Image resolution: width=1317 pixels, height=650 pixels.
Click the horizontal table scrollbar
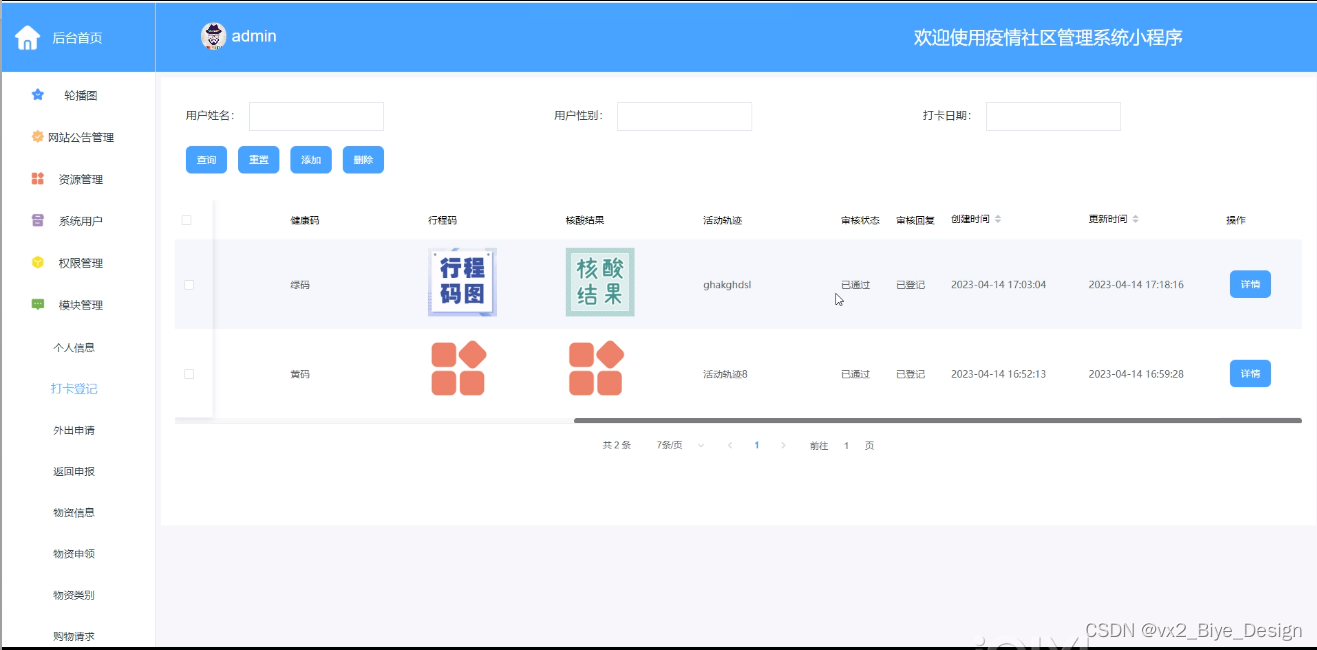(x=938, y=421)
